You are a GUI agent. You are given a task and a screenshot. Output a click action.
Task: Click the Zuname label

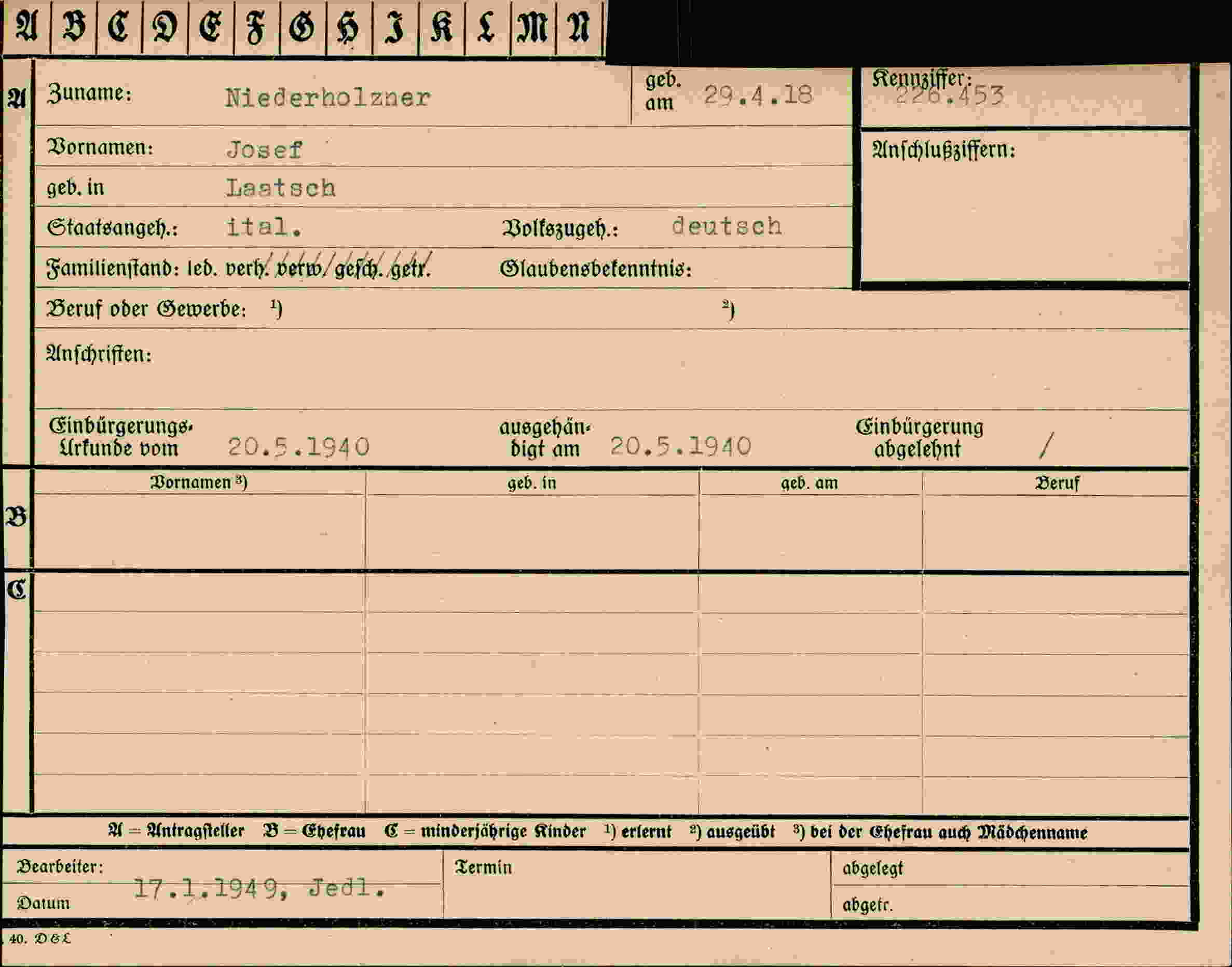coord(89,93)
